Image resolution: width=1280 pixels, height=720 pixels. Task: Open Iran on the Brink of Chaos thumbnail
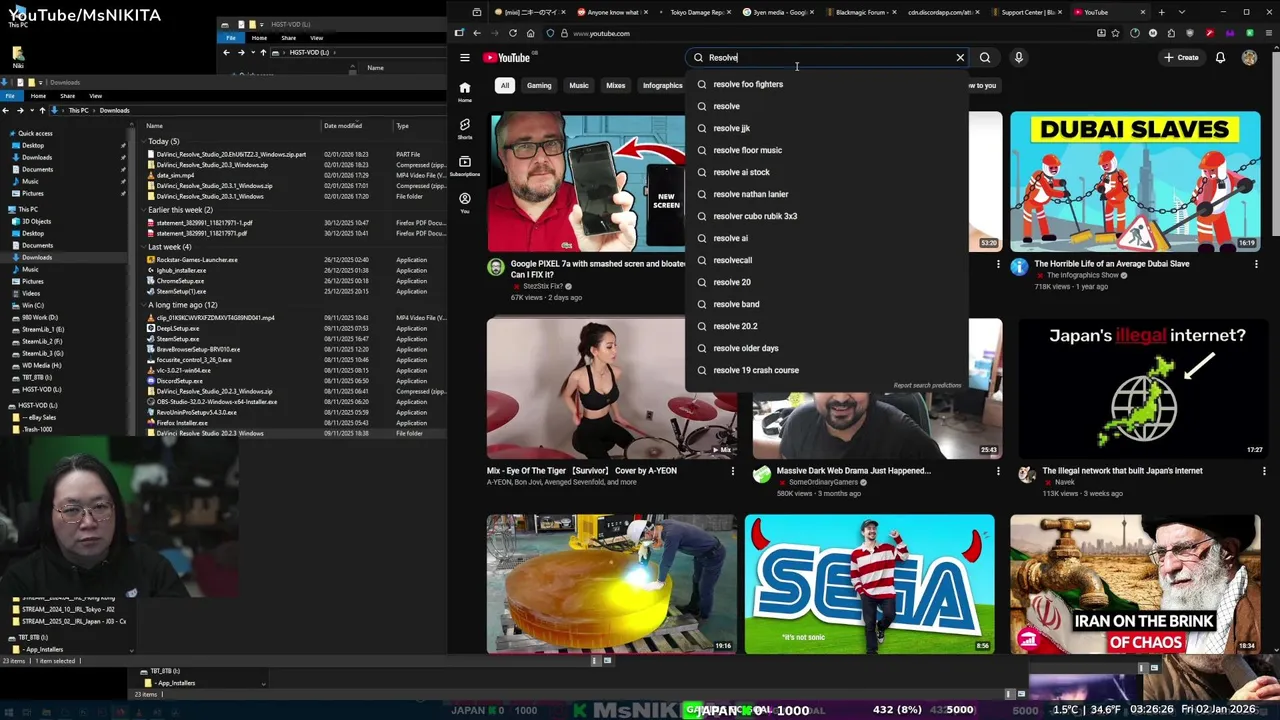(x=1135, y=584)
